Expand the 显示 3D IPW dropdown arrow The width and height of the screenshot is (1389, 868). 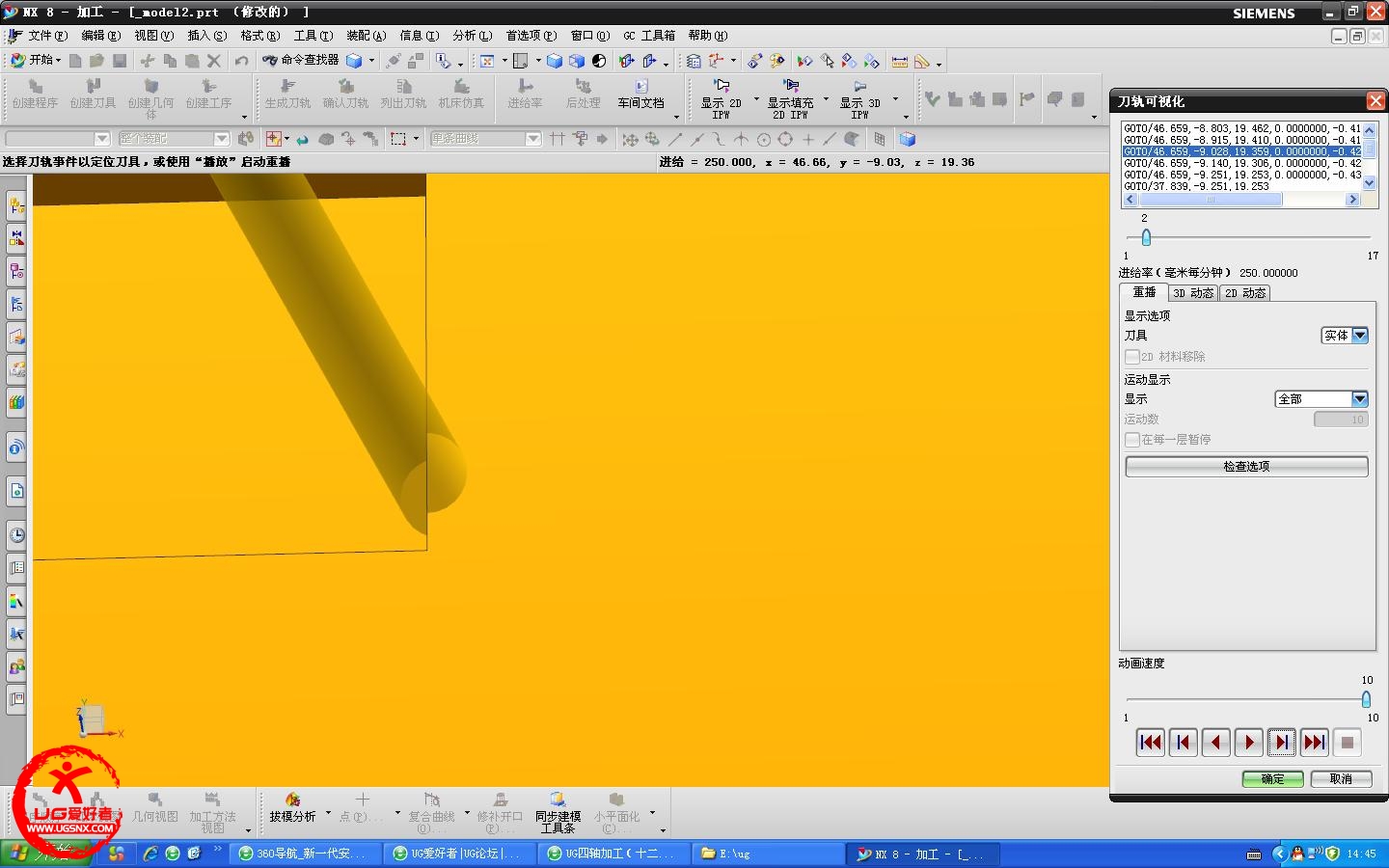[895, 99]
